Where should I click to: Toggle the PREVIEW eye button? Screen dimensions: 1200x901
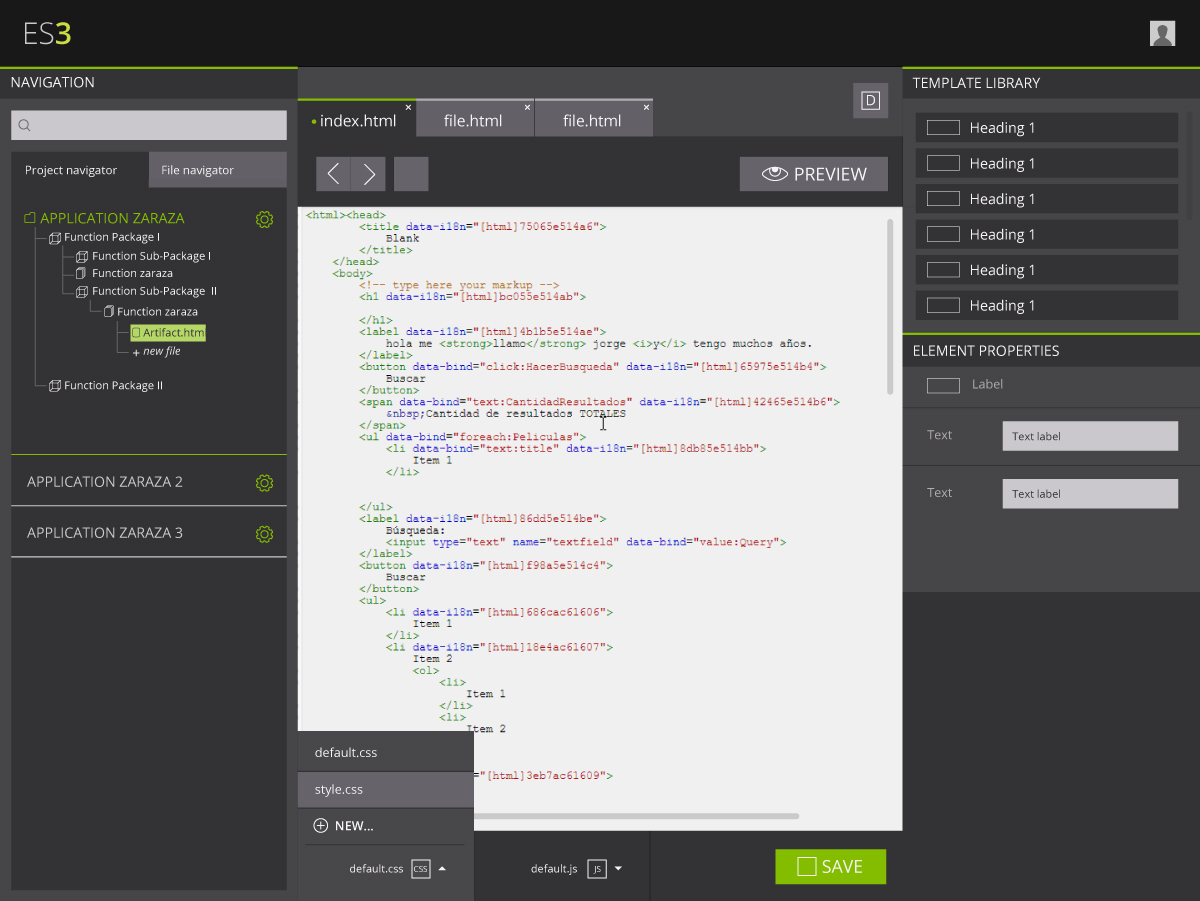point(814,174)
